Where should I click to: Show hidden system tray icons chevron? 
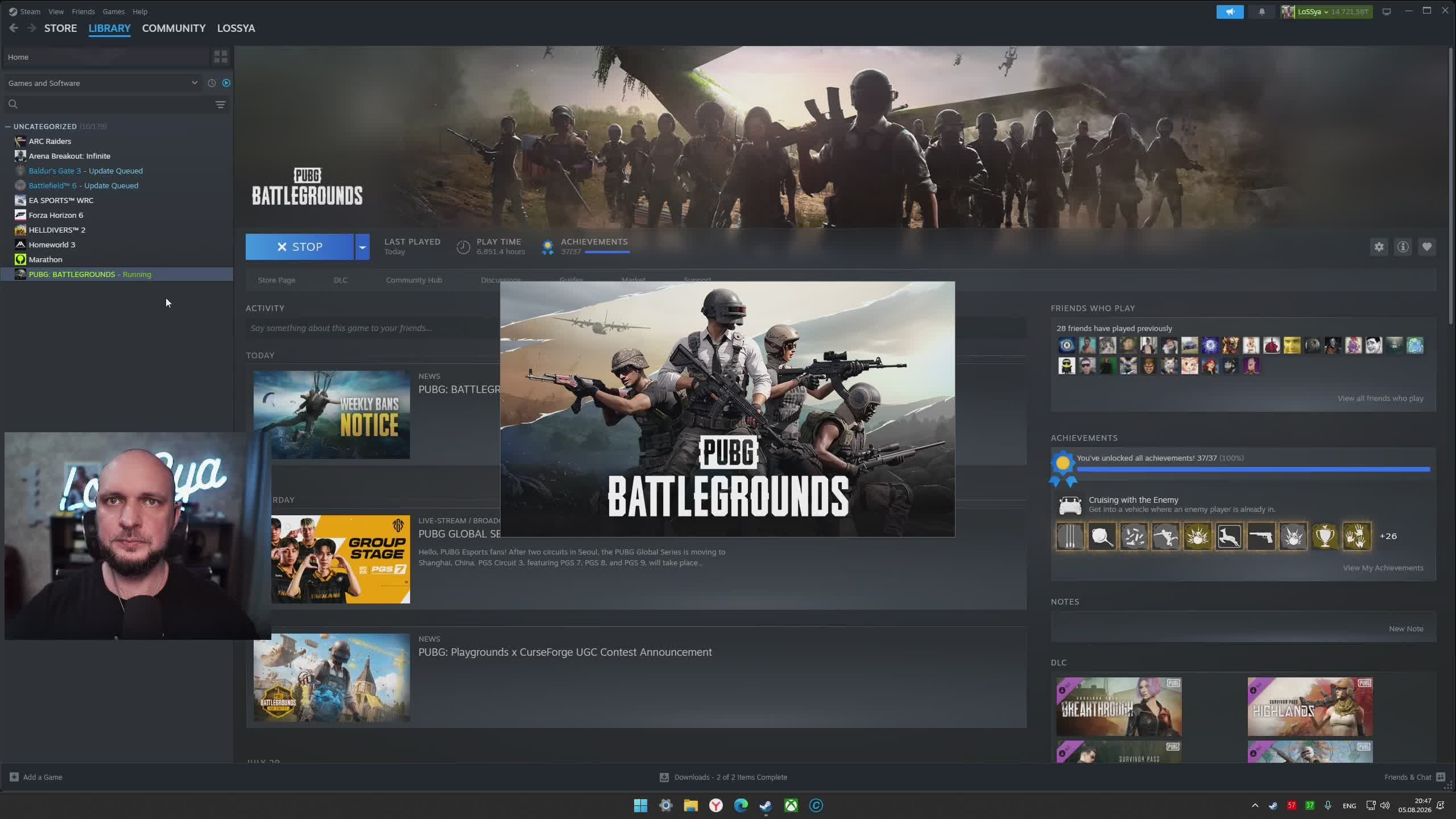coord(1255,805)
